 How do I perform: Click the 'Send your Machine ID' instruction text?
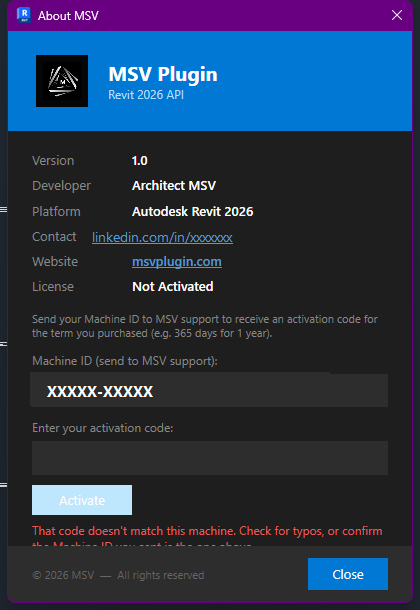pos(205,326)
